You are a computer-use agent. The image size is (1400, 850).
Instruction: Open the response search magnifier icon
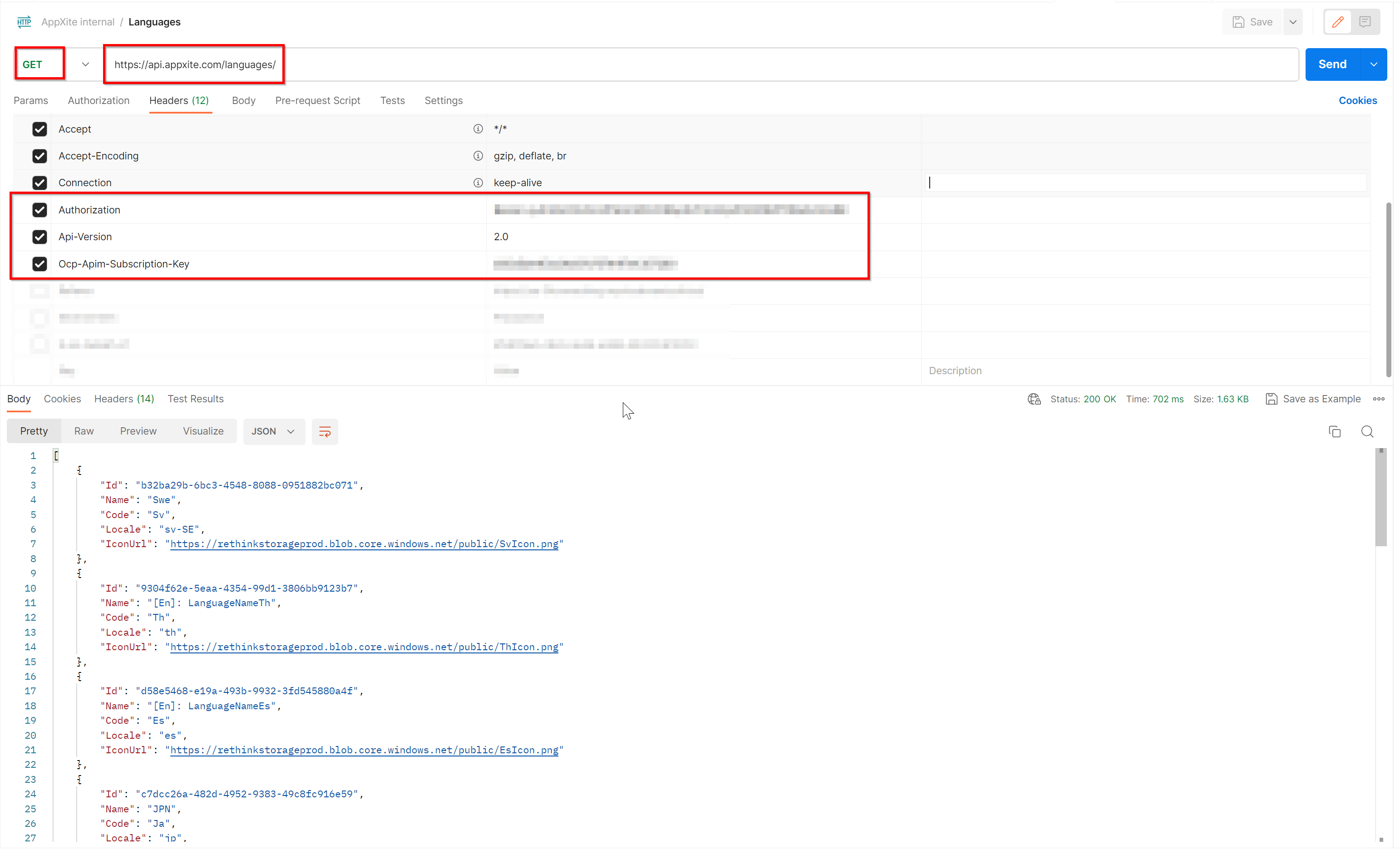[x=1368, y=431]
